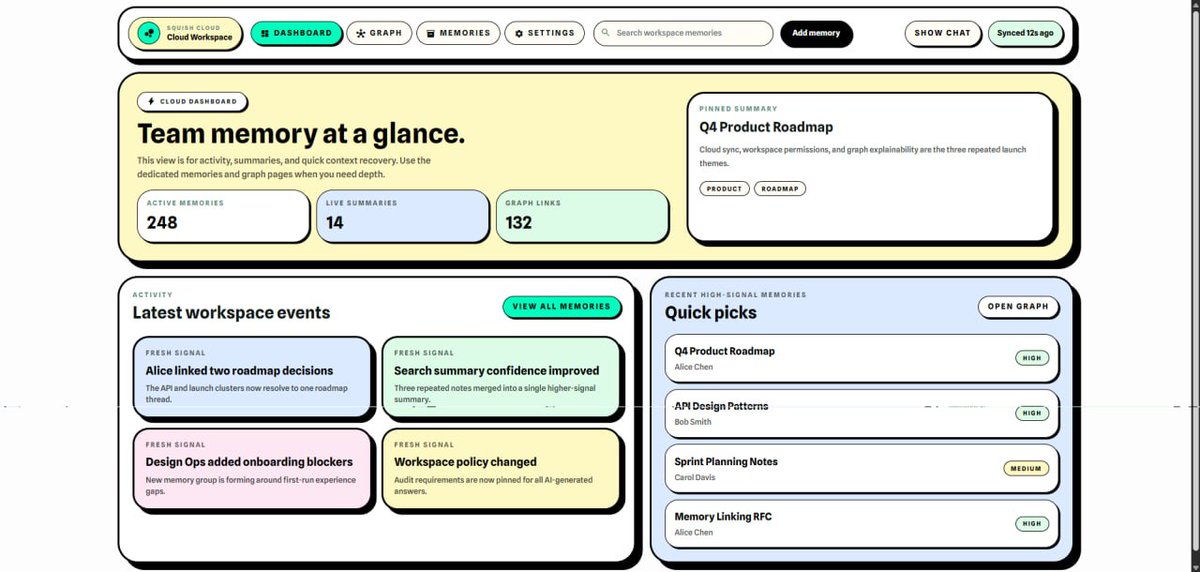Screen dimensions: 1200x572
Task: Go to the Memories tab
Action: coord(458,33)
